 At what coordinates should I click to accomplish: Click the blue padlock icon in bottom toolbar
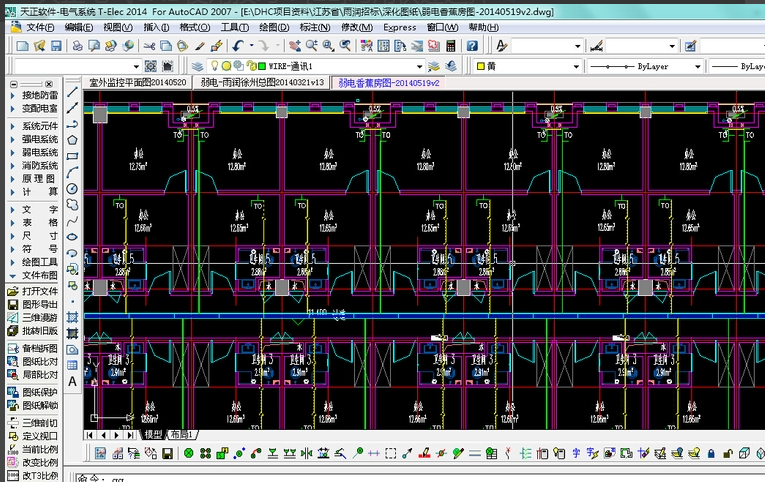click(x=711, y=454)
